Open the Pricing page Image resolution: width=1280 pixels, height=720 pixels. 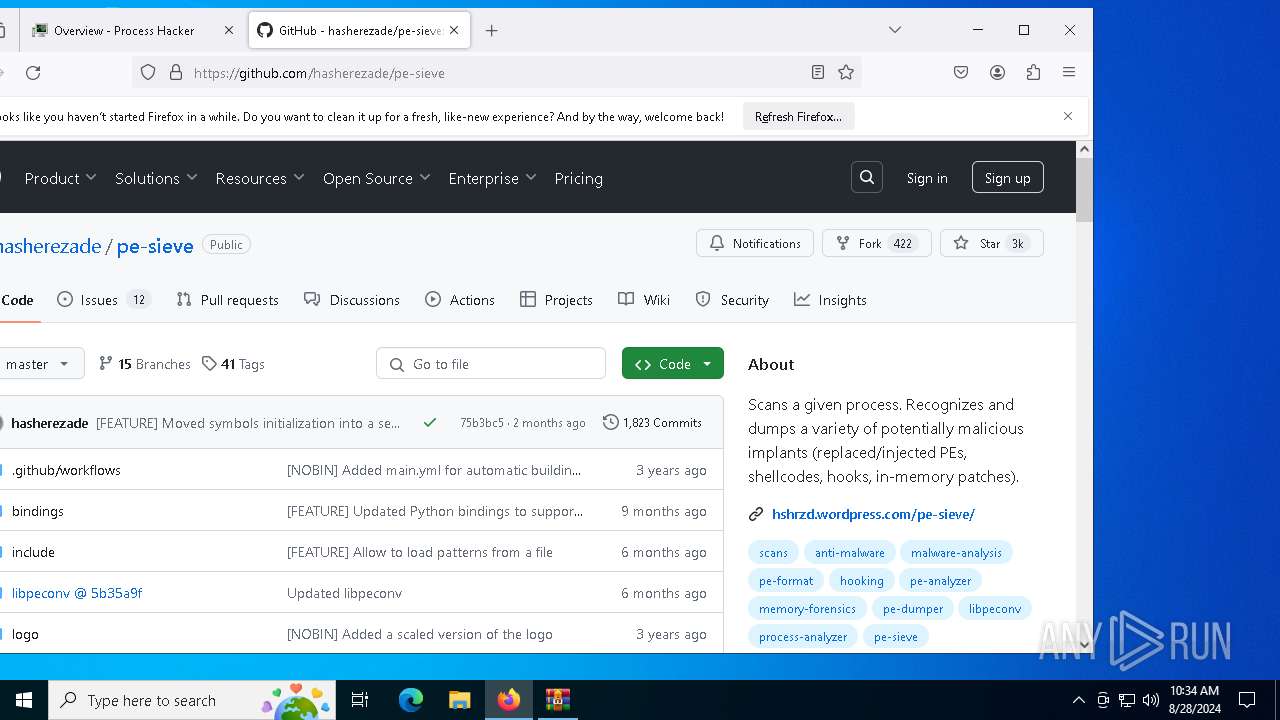point(578,178)
